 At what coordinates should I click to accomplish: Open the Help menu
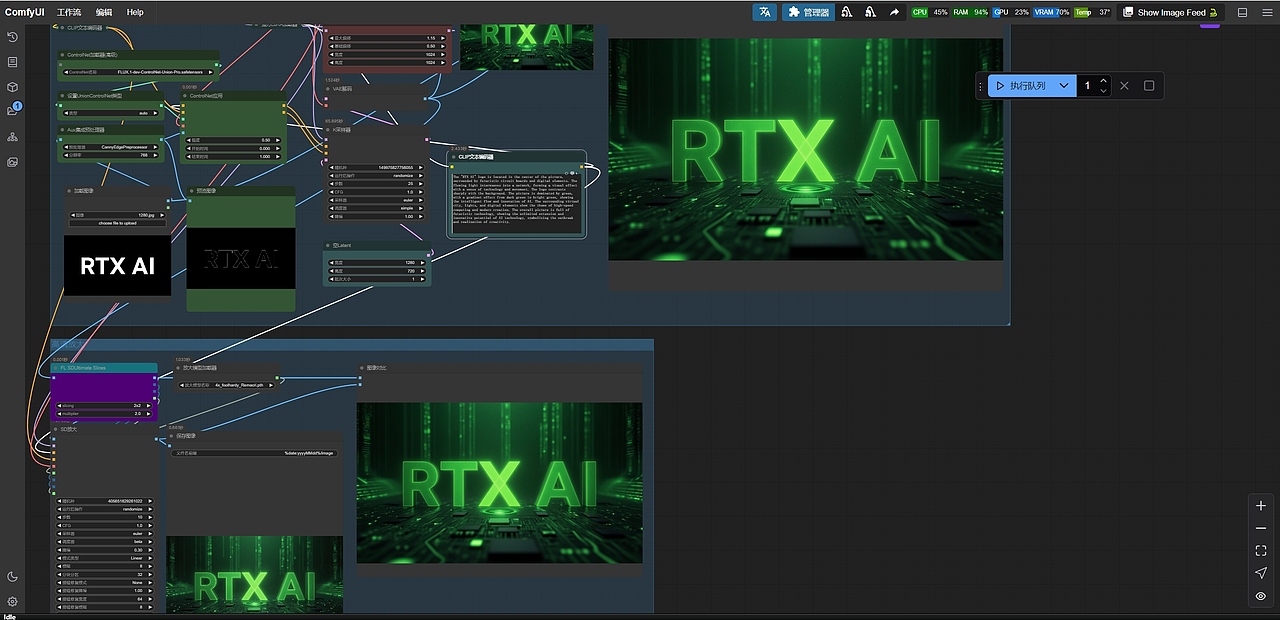pos(135,12)
